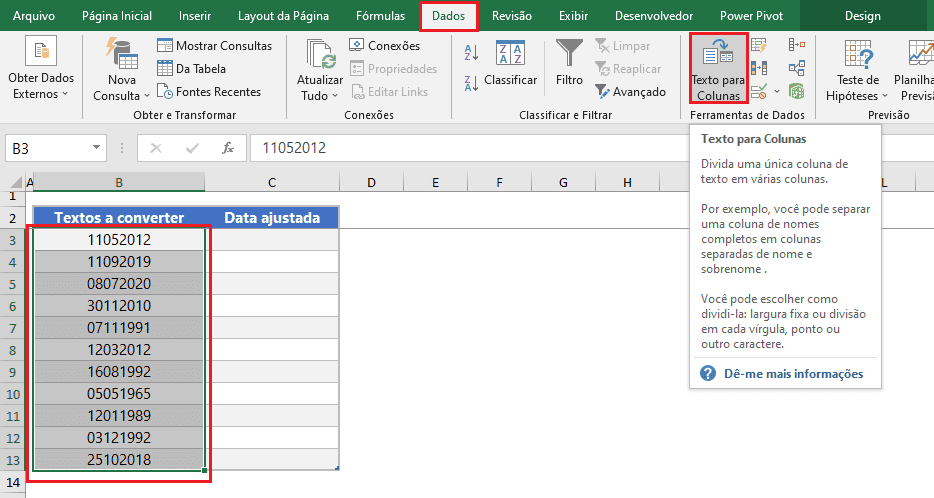The height and width of the screenshot is (498, 934).
Task: Select cell B5 containing 08072020
Action: [x=119, y=284]
